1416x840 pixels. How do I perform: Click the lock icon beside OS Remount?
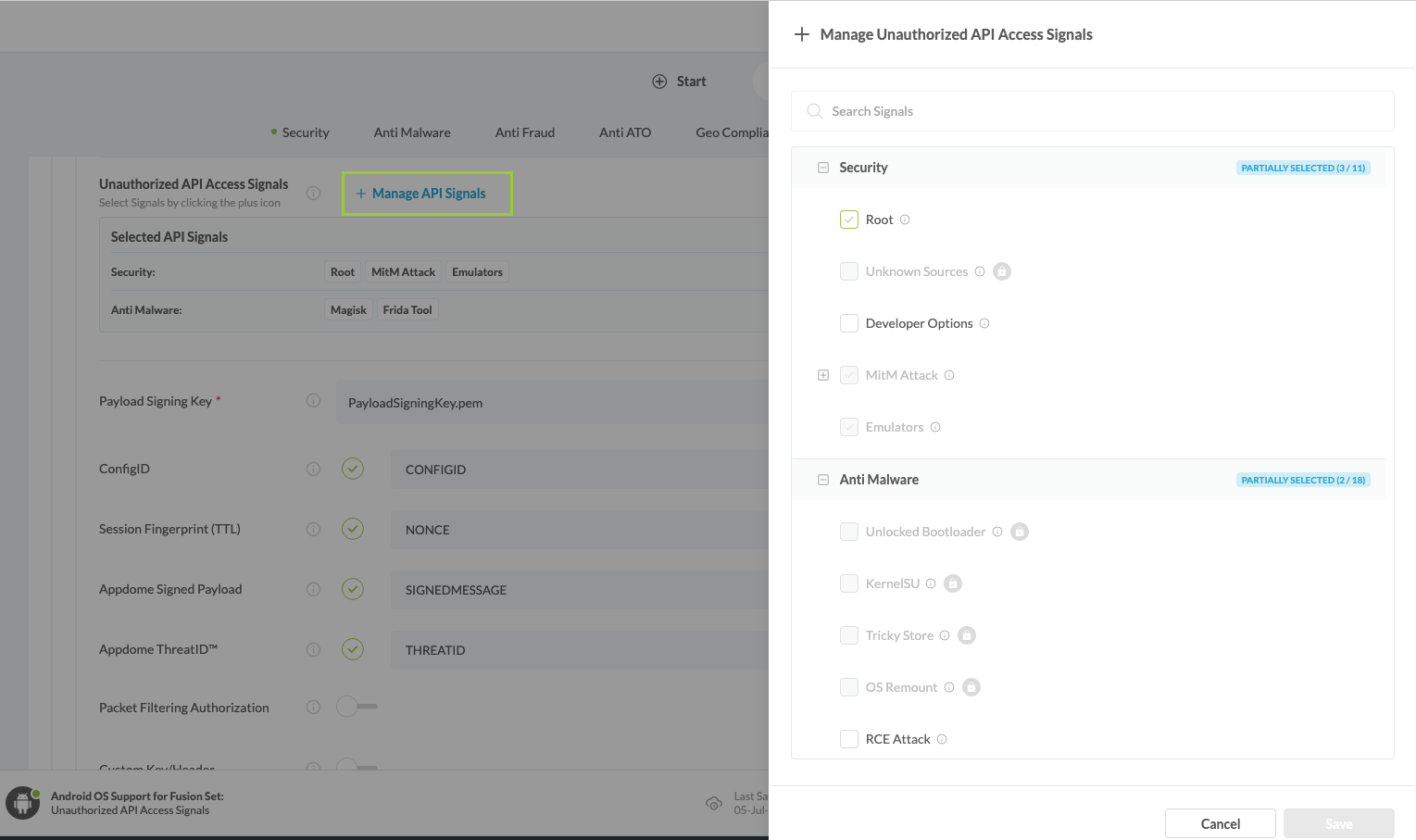coord(971,687)
